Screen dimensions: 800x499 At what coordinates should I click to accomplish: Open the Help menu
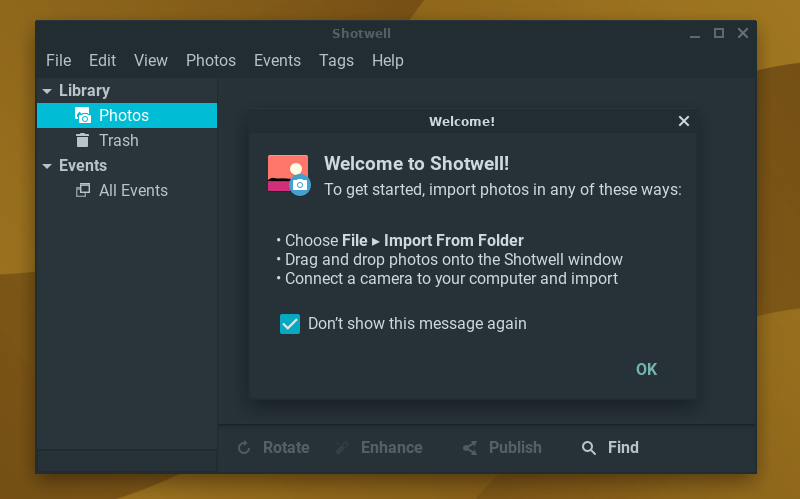(387, 60)
